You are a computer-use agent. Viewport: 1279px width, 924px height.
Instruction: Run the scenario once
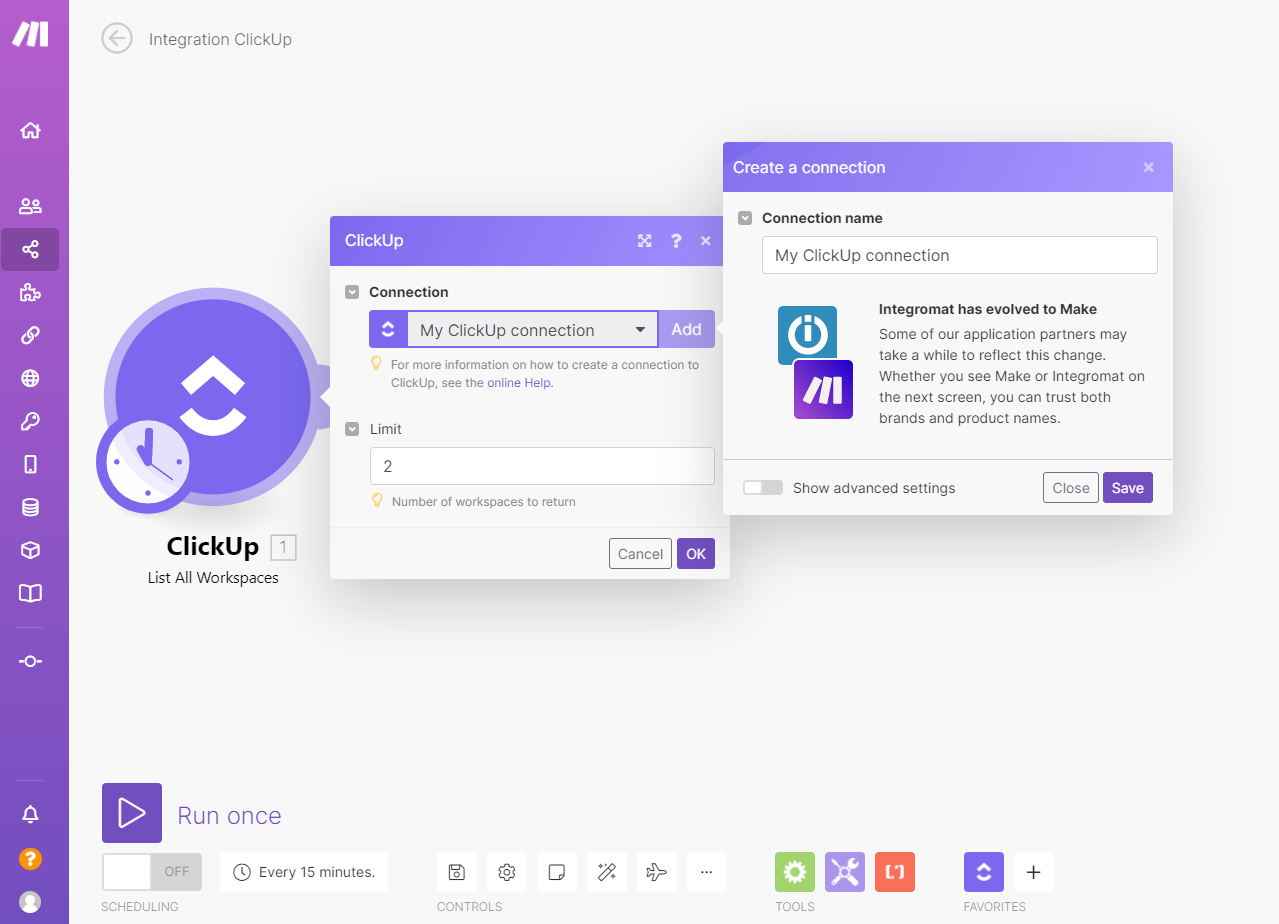[131, 813]
